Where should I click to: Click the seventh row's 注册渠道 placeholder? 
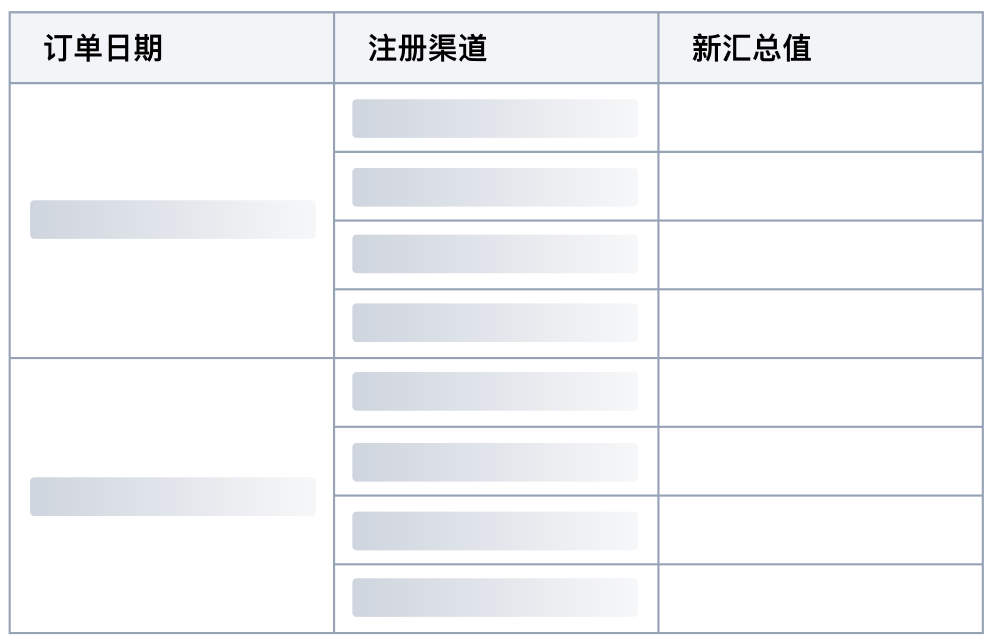tap(495, 530)
